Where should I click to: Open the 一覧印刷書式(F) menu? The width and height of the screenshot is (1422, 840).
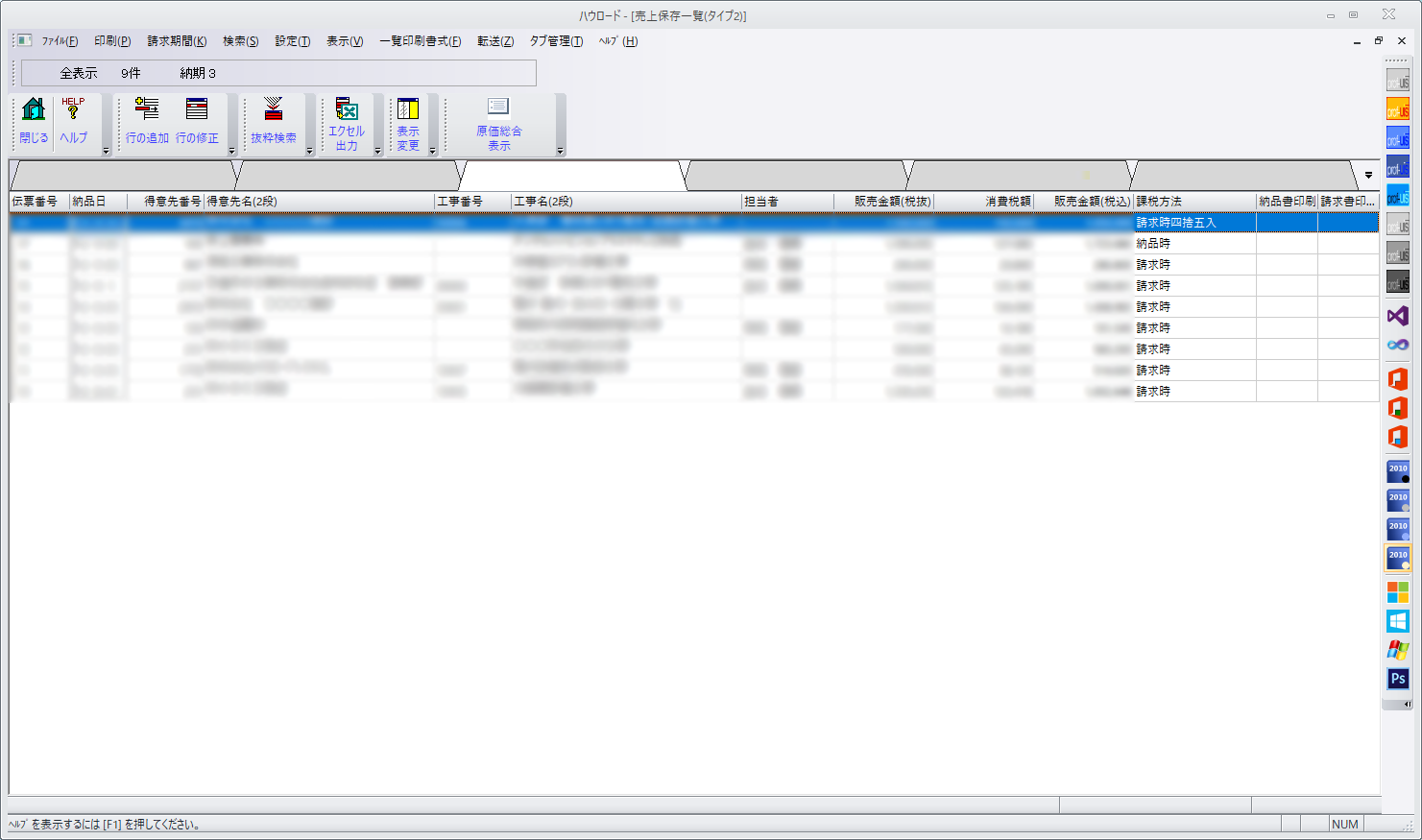point(420,41)
